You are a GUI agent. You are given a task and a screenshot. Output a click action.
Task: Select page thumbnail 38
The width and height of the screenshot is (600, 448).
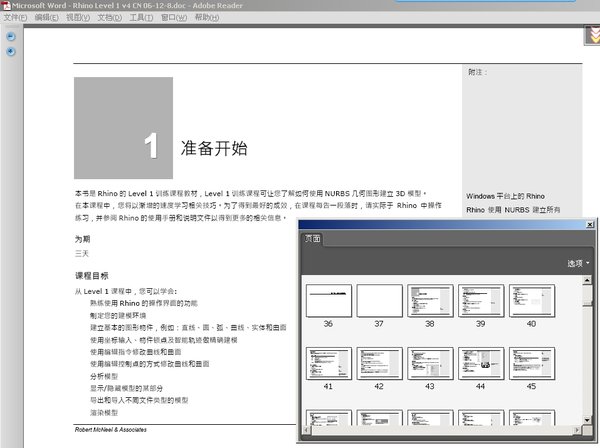pyautogui.click(x=430, y=301)
